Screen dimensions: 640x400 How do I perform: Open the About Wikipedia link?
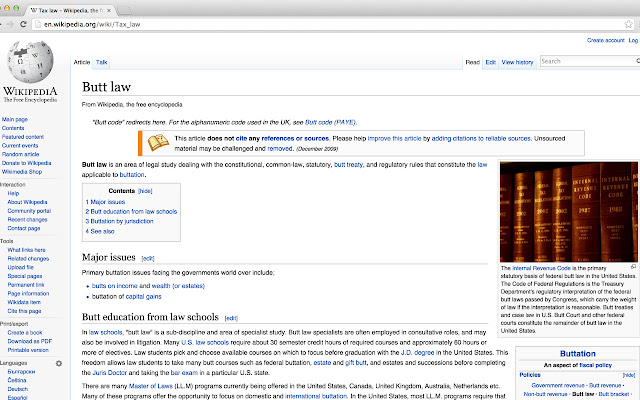point(27,202)
